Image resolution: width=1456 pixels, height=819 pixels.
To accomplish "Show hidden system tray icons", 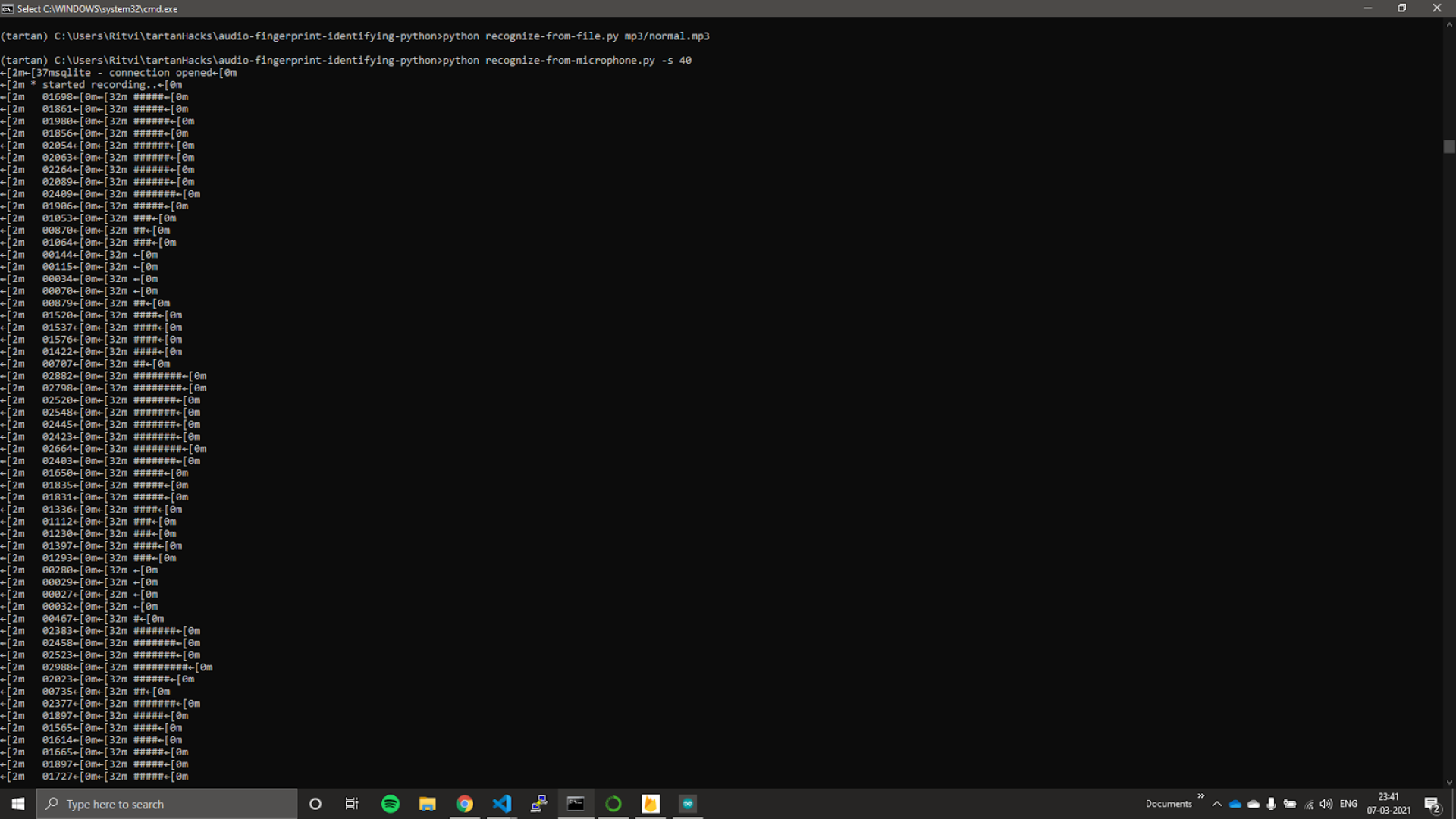I will tap(1217, 804).
